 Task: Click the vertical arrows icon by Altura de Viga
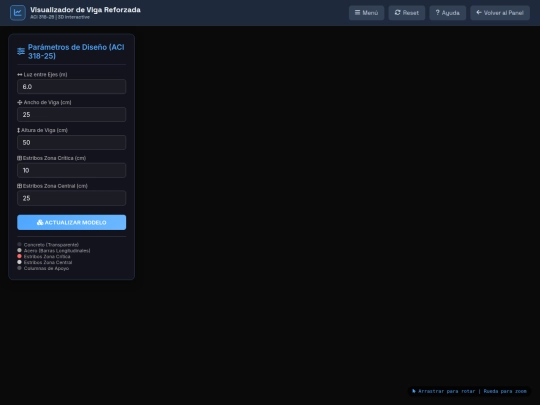[19, 130]
